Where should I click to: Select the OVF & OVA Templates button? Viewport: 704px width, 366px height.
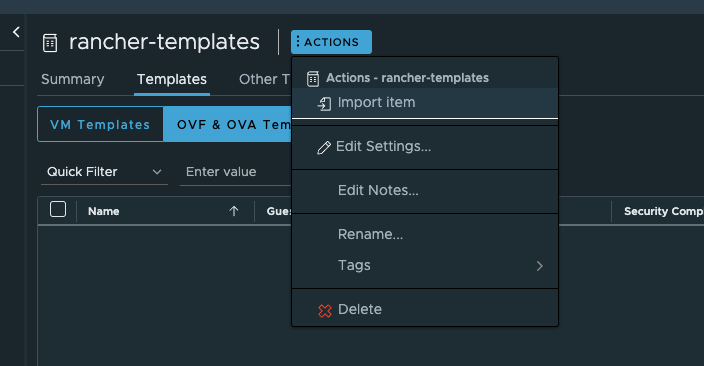pyautogui.click(x=228, y=124)
